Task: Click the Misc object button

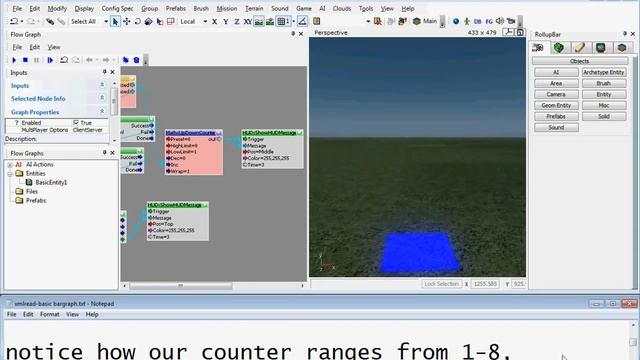Action: pos(604,105)
